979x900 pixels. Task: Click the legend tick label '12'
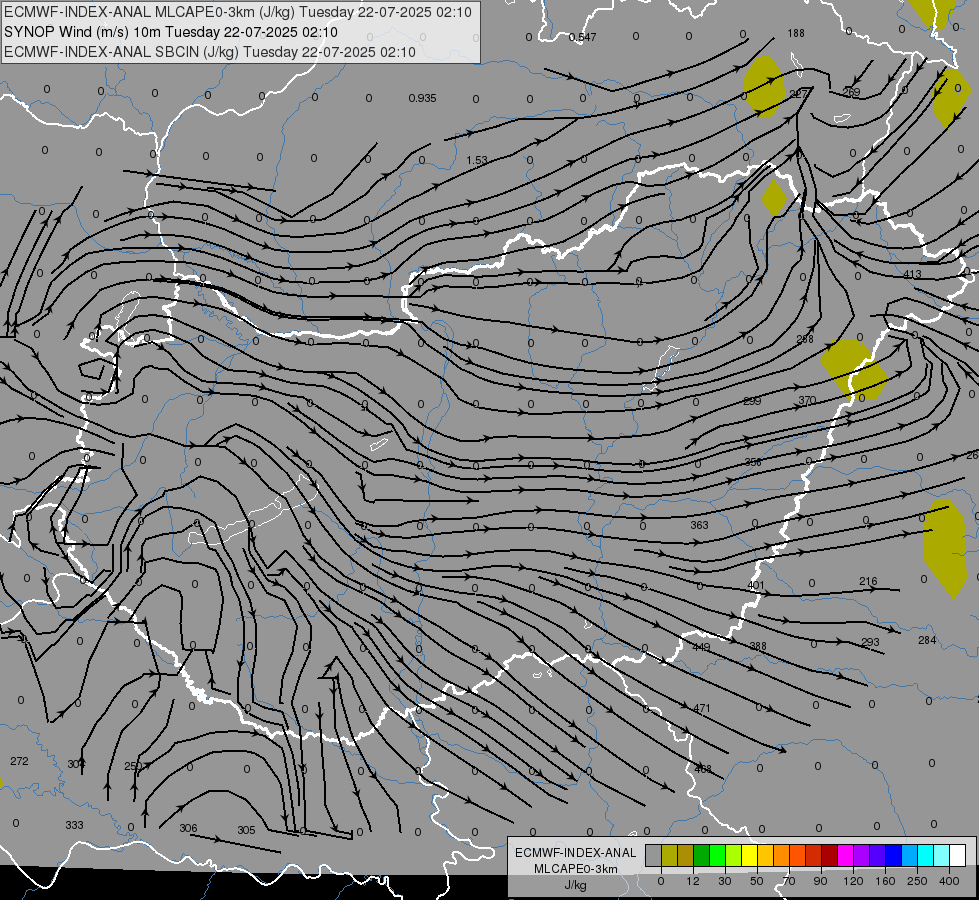(x=692, y=881)
